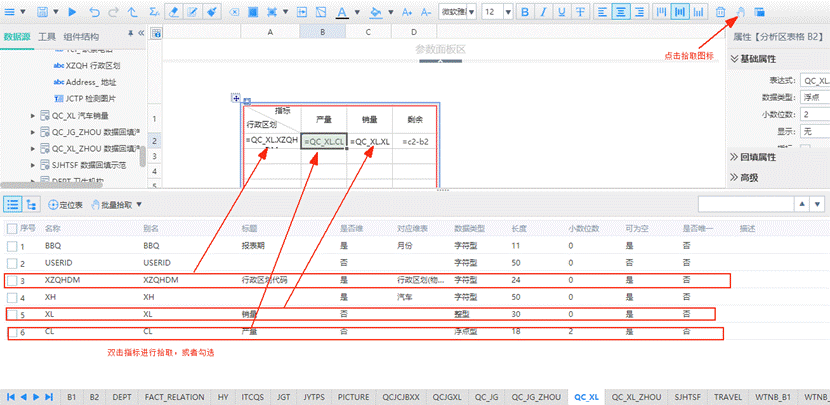Click the field search input box
830x405 pixels.
coord(745,204)
